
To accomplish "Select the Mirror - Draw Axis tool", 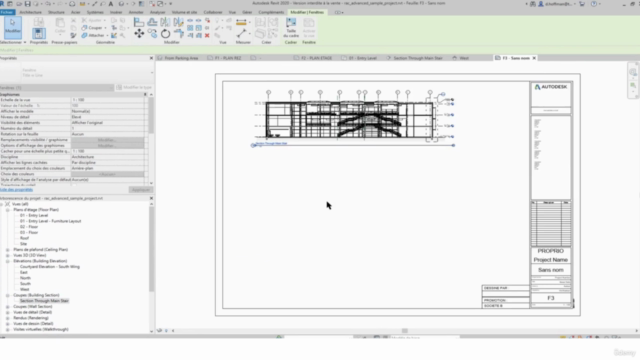I will point(178,22).
